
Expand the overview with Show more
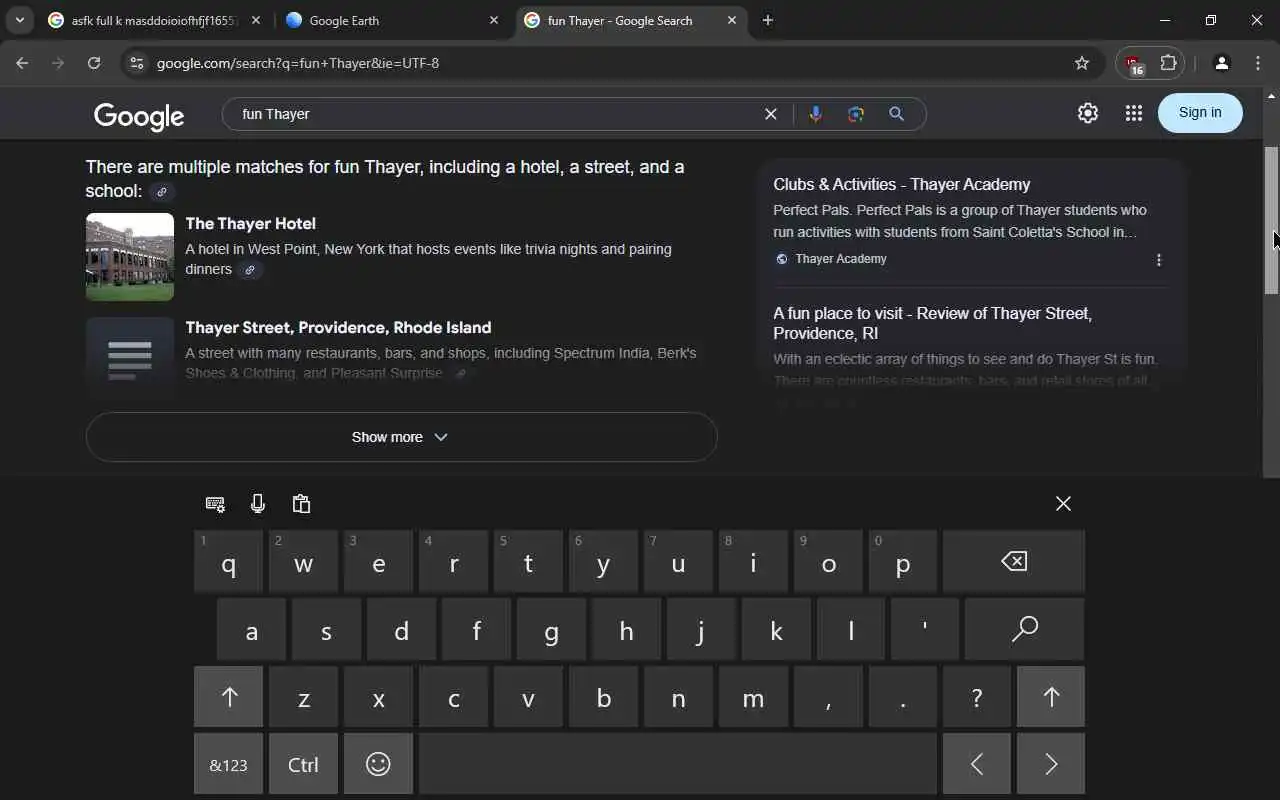click(x=401, y=437)
